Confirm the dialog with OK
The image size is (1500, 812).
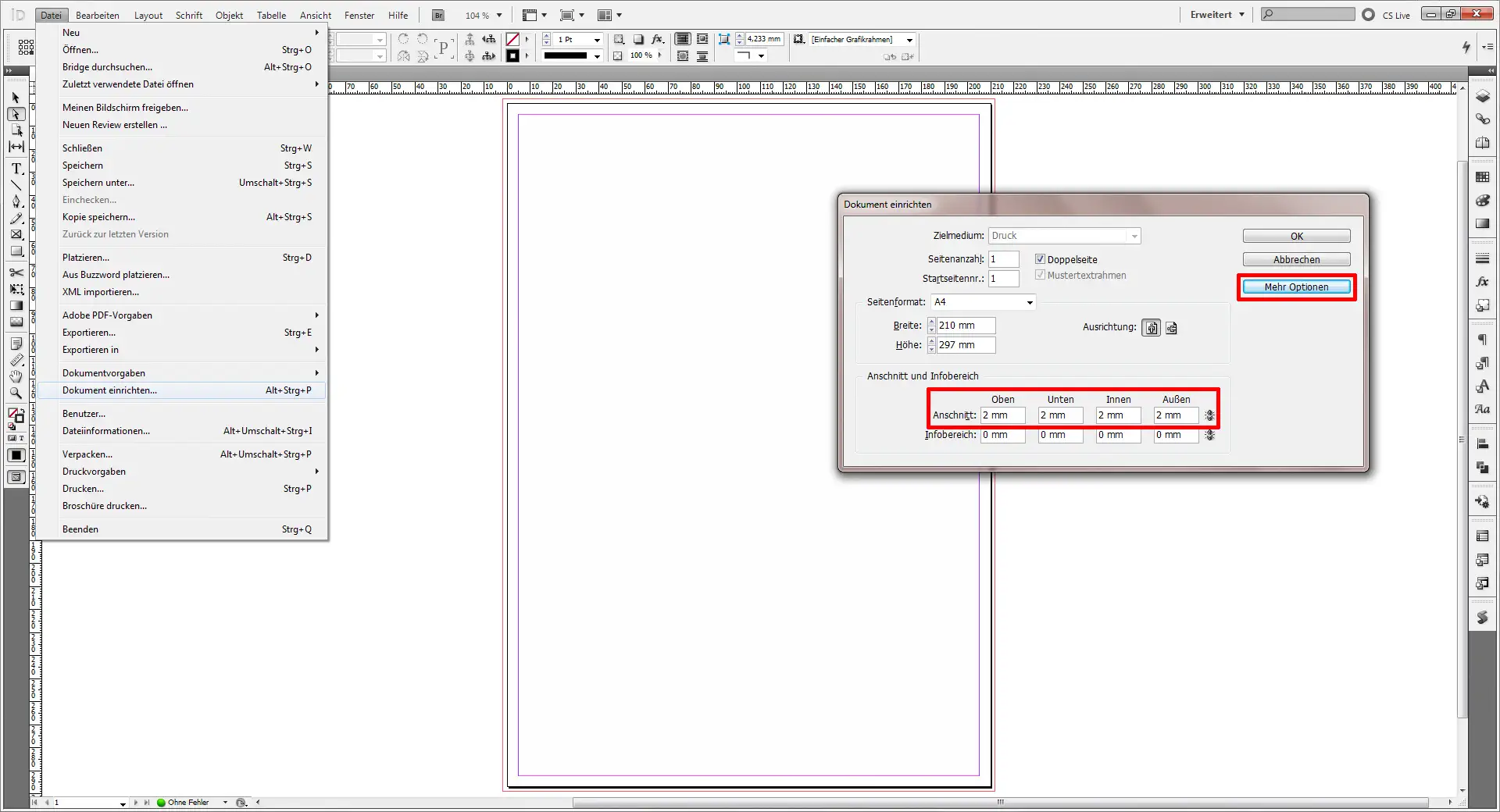(x=1296, y=236)
